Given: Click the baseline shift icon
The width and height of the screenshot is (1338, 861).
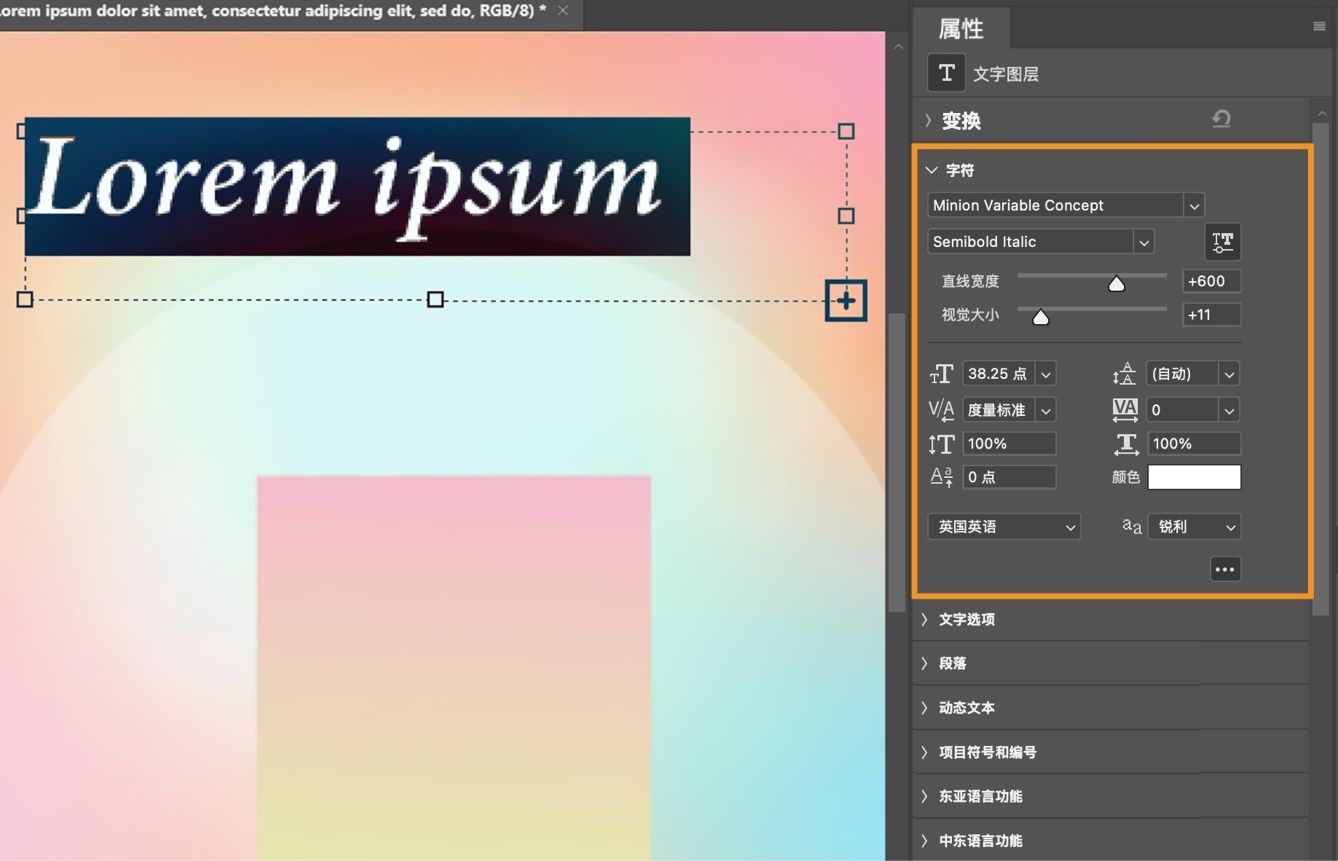Looking at the screenshot, I should click(940, 477).
